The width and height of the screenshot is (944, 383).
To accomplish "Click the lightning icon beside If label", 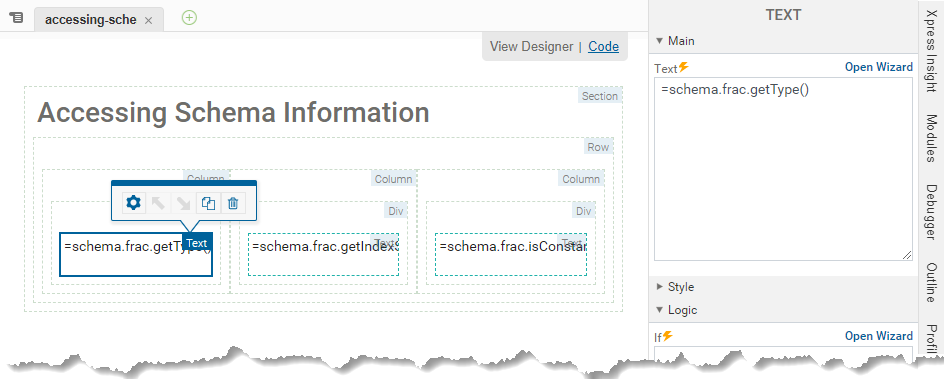I will (x=667, y=336).
